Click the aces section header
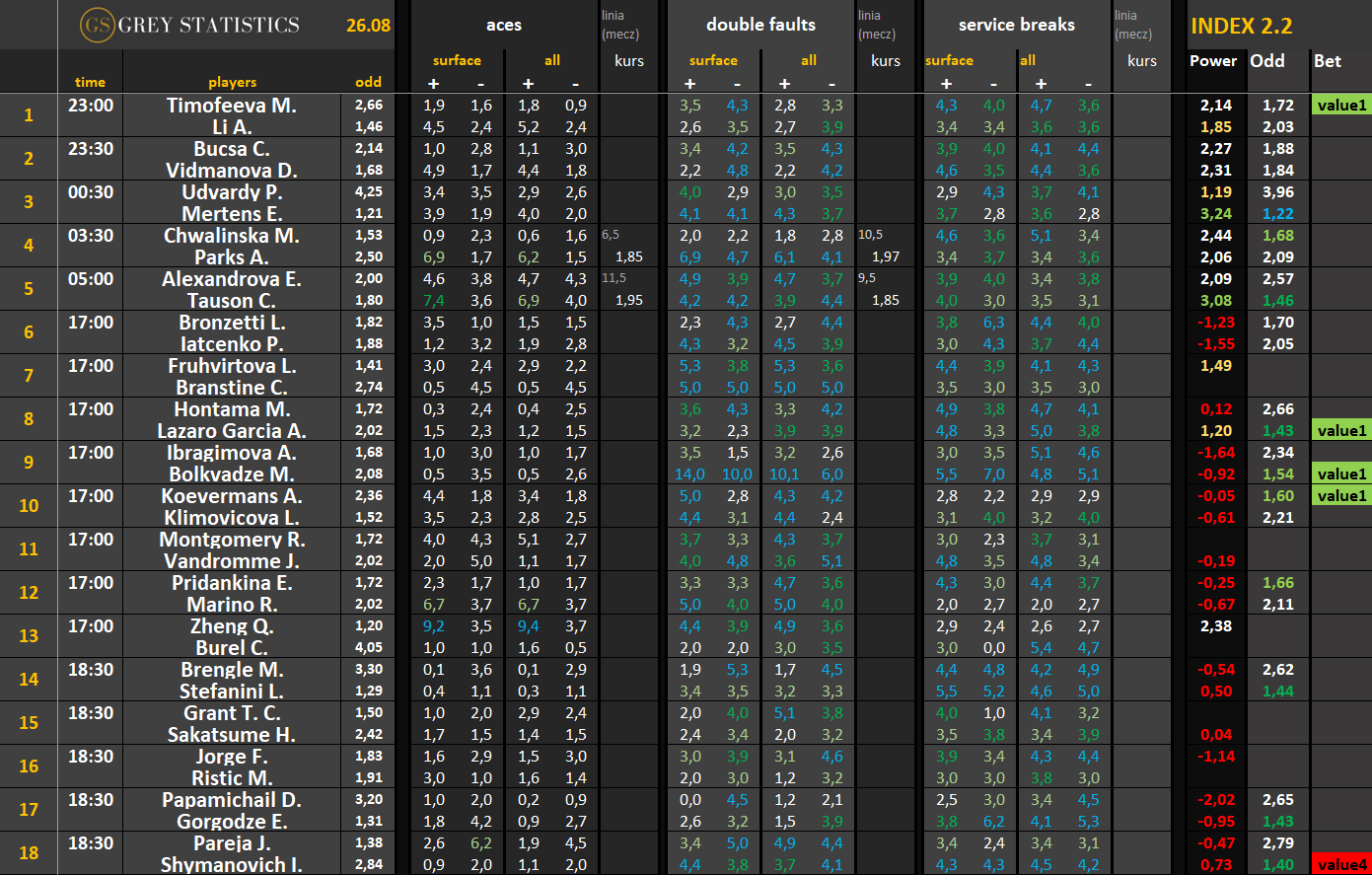The image size is (1372, 875). (x=504, y=25)
